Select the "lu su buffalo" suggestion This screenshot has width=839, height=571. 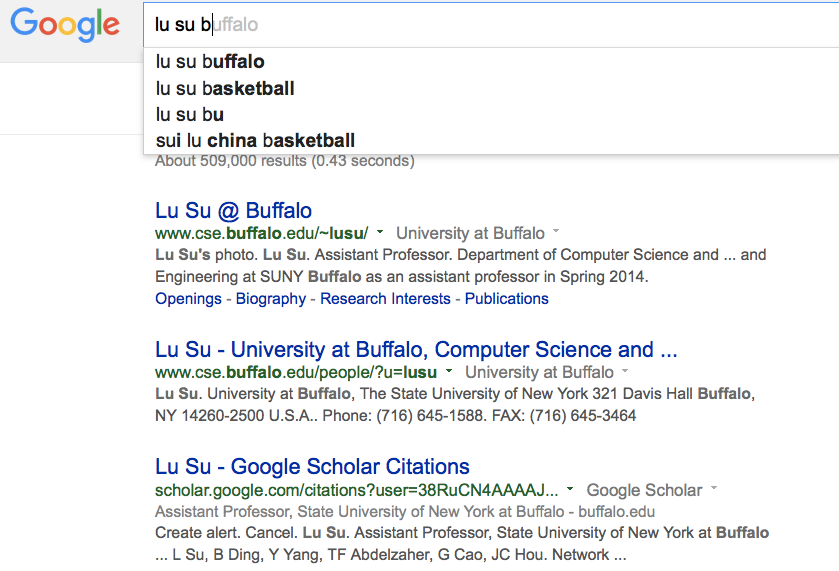point(210,62)
